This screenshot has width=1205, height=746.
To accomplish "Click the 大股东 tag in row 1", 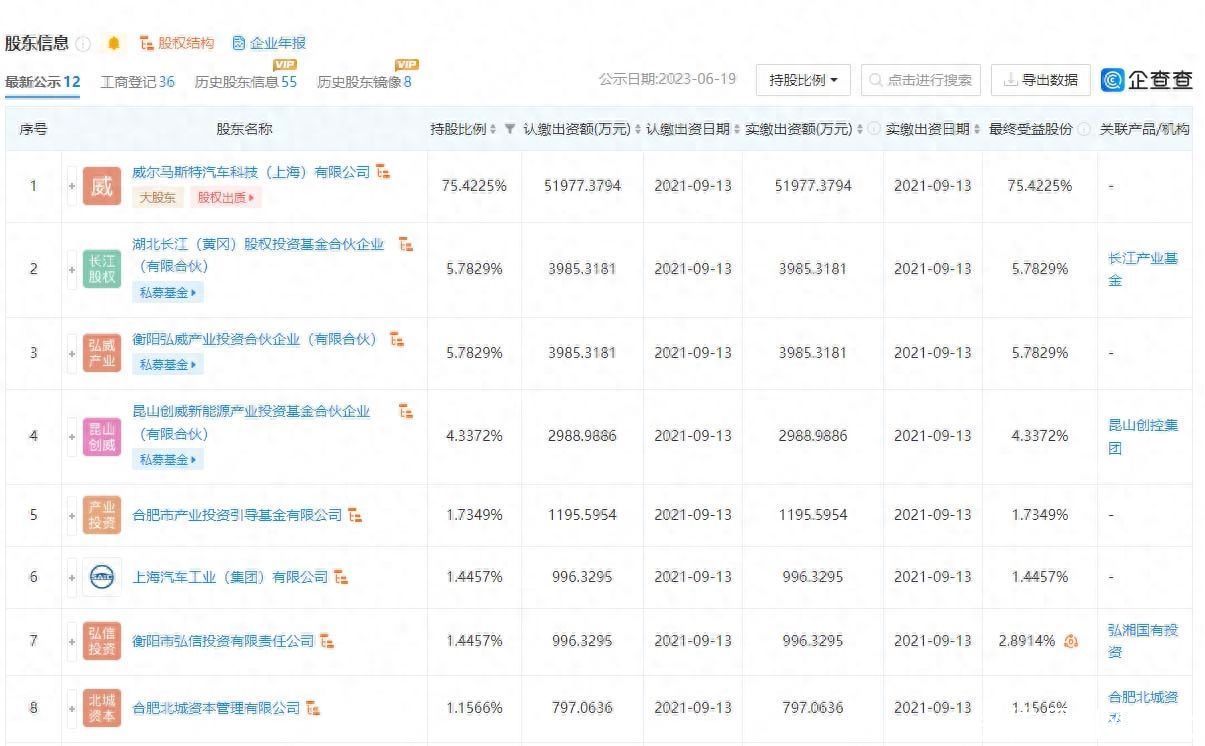I will pyautogui.click(x=158, y=198).
